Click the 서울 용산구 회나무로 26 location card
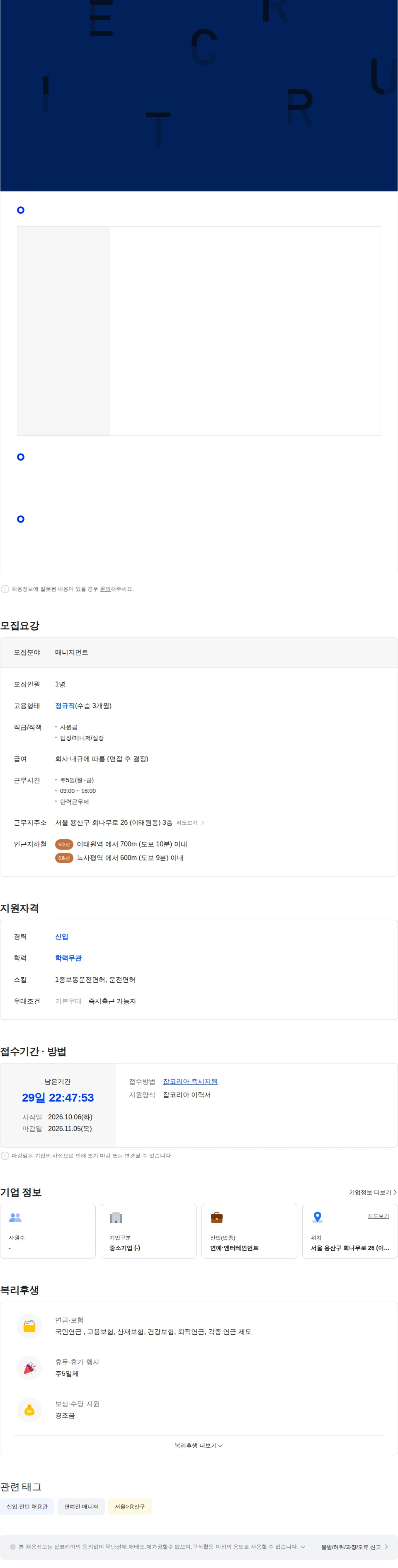The image size is (398, 1568). [350, 1231]
